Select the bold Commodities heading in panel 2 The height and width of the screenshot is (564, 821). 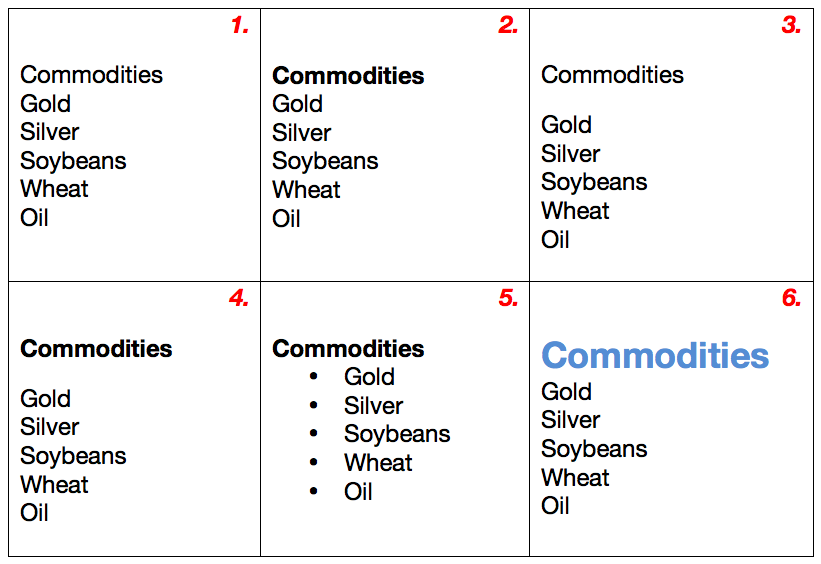click(348, 76)
